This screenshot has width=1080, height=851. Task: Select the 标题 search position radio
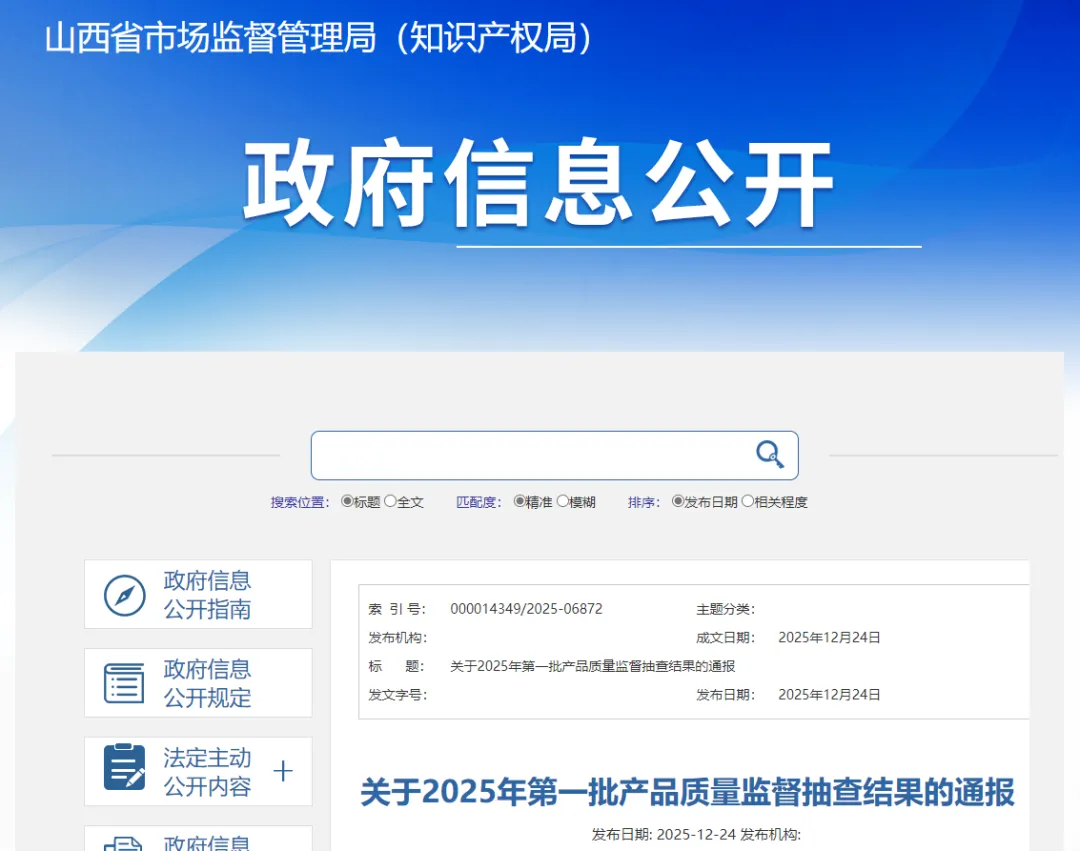pos(347,502)
